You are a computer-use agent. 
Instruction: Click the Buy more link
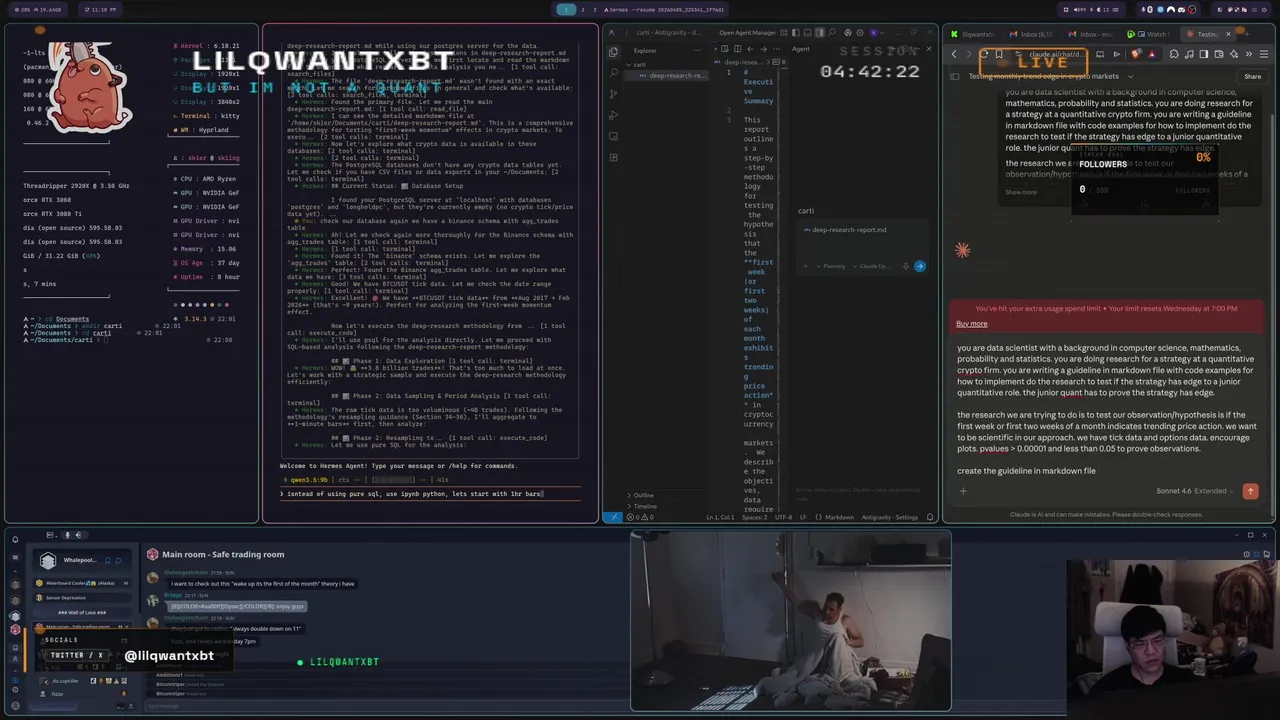(971, 323)
